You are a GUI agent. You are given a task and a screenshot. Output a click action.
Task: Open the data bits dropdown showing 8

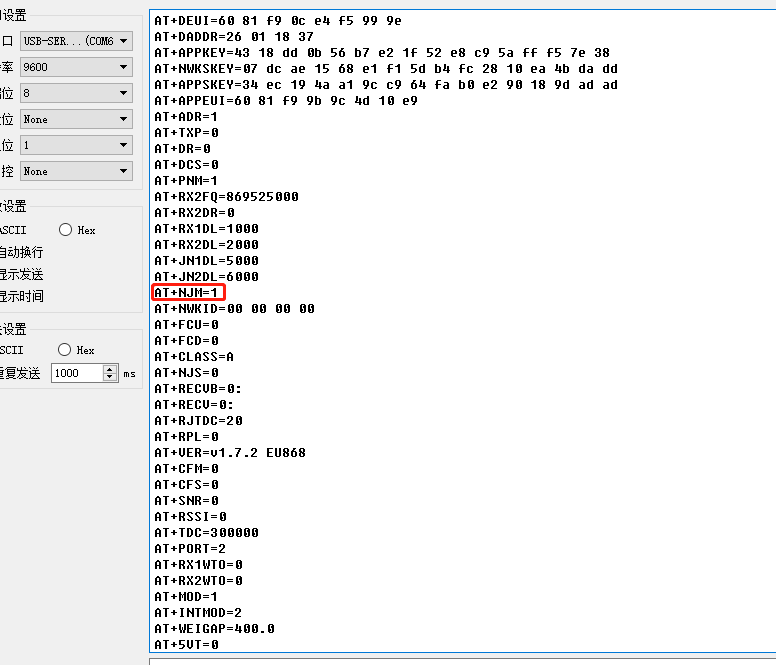tap(76, 93)
